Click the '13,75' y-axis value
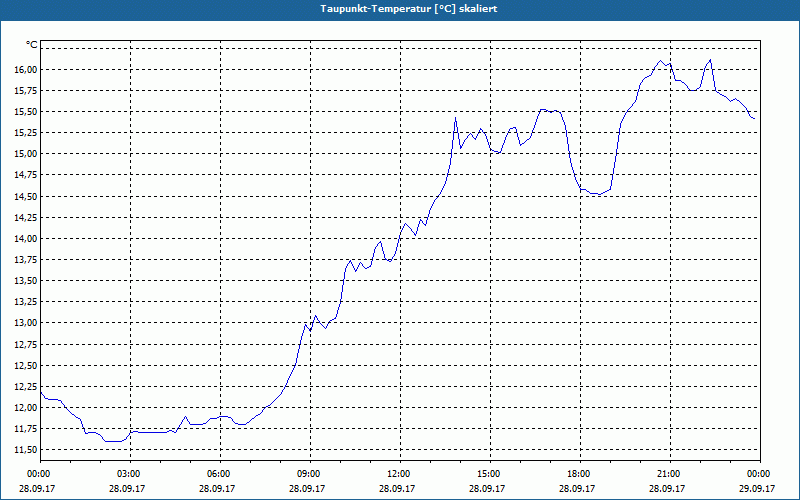Image resolution: width=800 pixels, height=500 pixels. (x=27, y=260)
